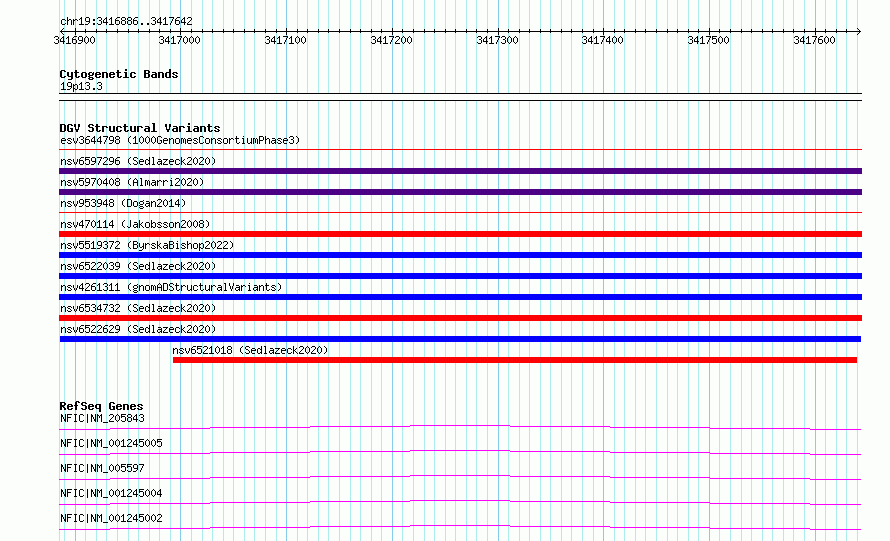Image resolution: width=890 pixels, height=541 pixels.
Task: Open variant nsv5970408 (Almarri2020) label
Action: click(132, 182)
